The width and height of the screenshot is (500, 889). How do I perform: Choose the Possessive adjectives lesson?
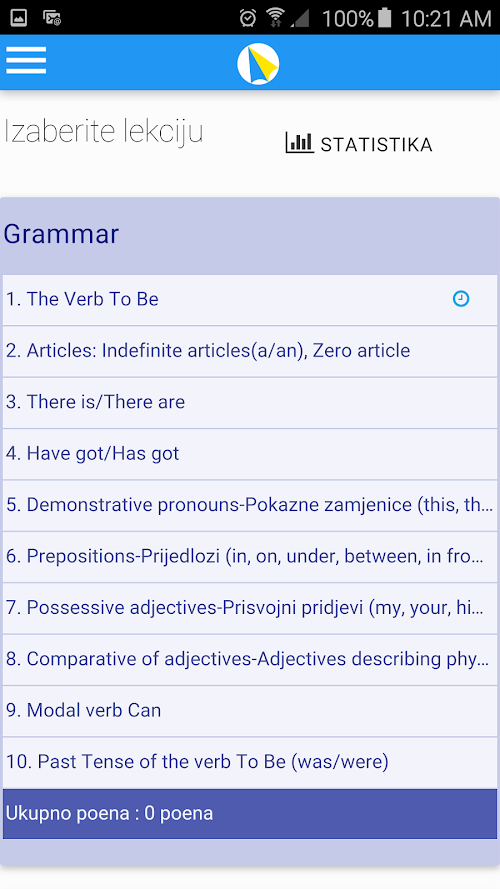tap(250, 608)
